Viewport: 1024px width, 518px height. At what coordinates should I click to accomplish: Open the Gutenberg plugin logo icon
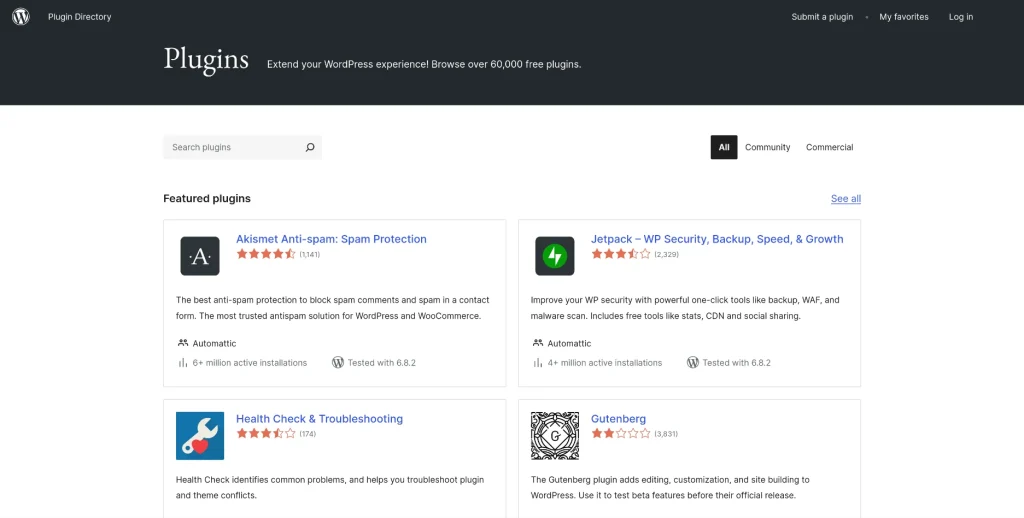coord(554,436)
